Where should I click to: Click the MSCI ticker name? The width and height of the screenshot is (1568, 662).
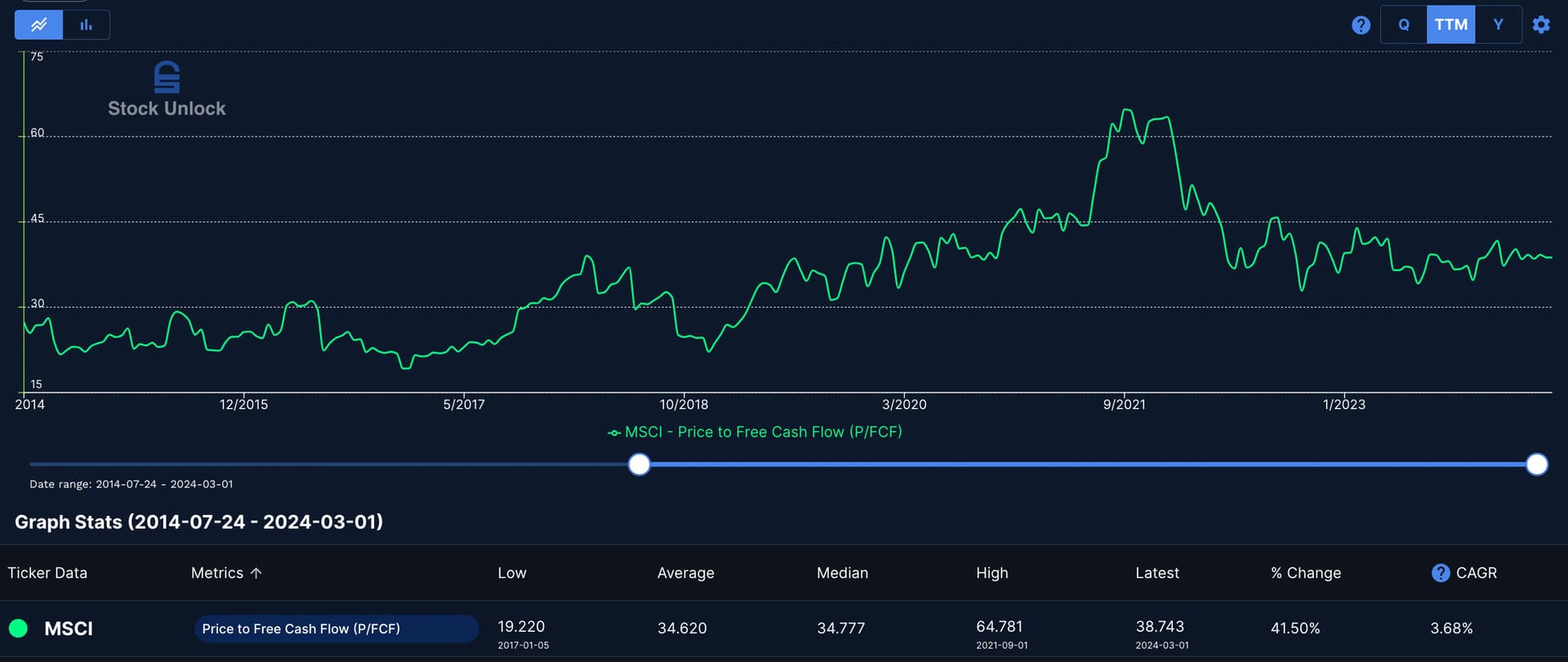(69, 629)
